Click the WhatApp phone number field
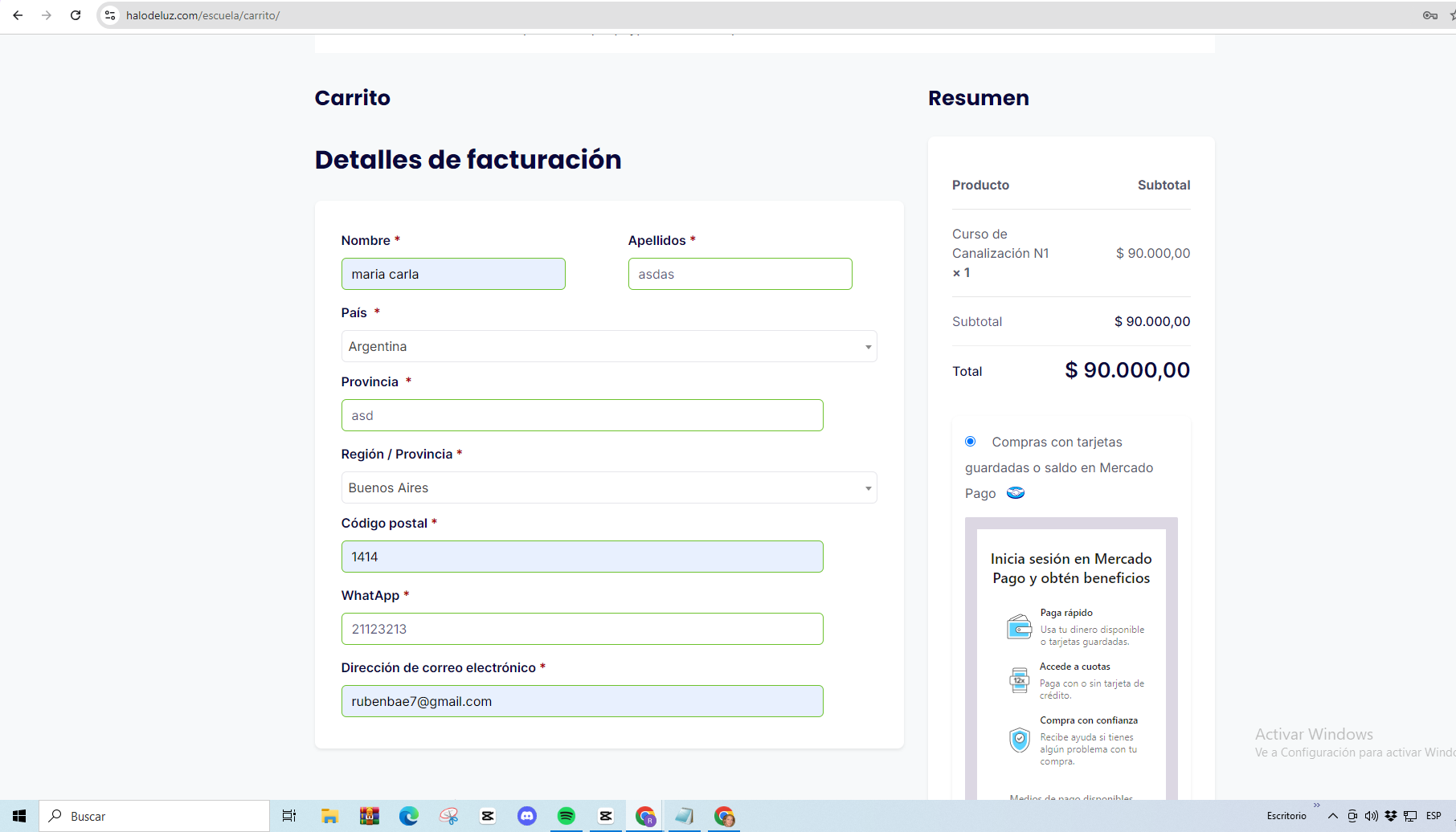 (x=583, y=629)
